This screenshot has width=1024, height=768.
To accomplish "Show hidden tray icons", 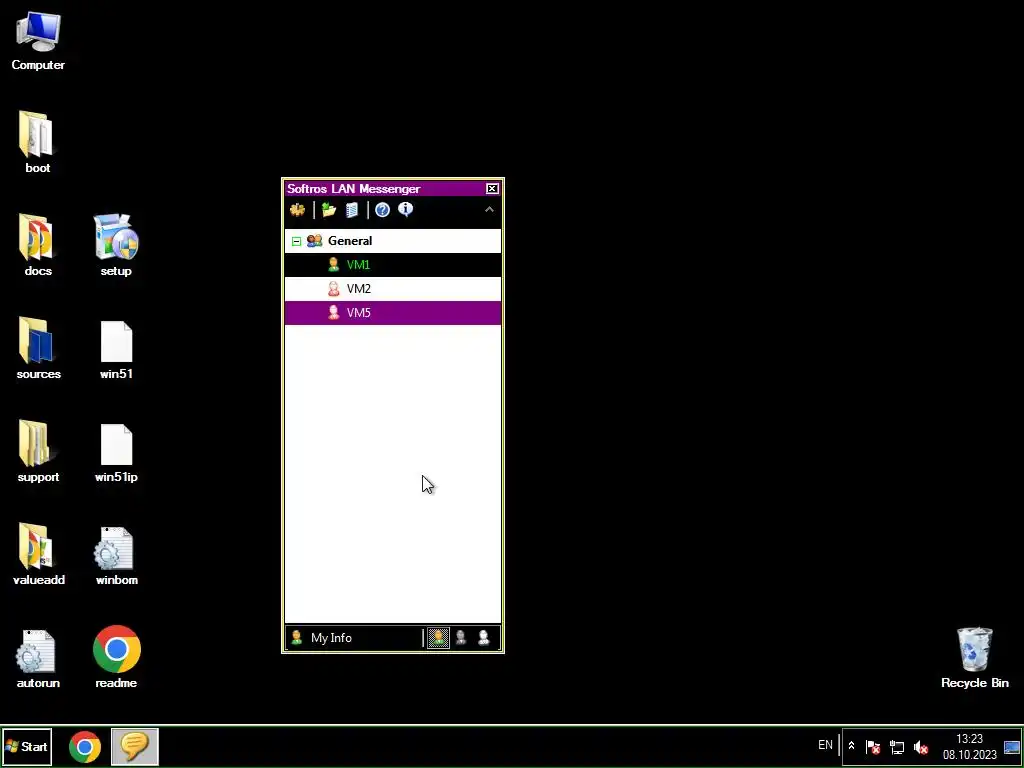I will [x=851, y=746].
